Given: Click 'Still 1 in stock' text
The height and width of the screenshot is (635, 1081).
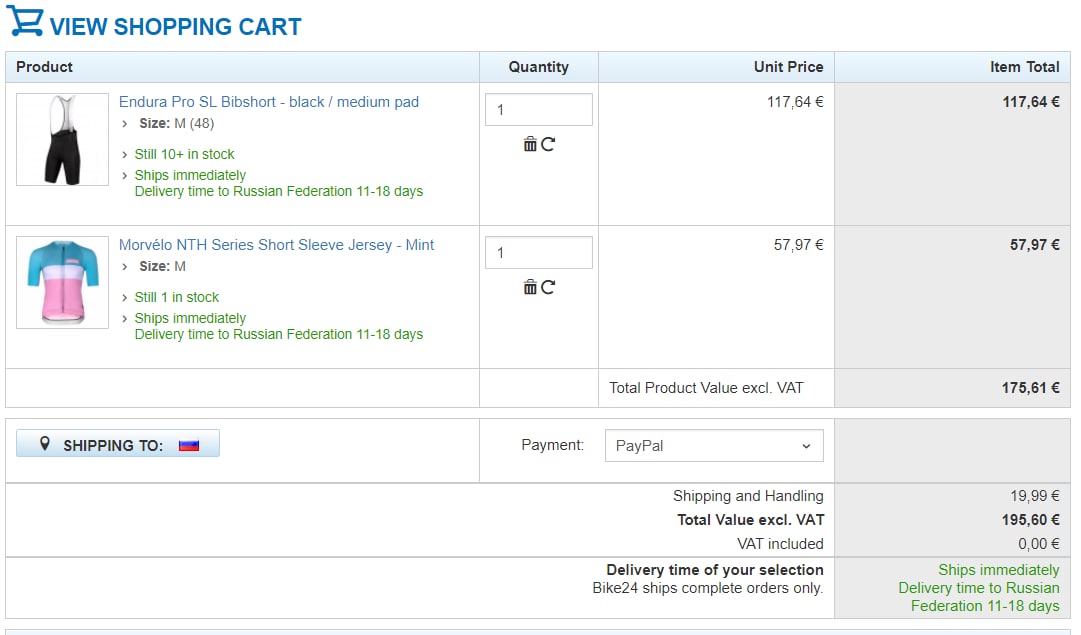Looking at the screenshot, I should coord(176,297).
